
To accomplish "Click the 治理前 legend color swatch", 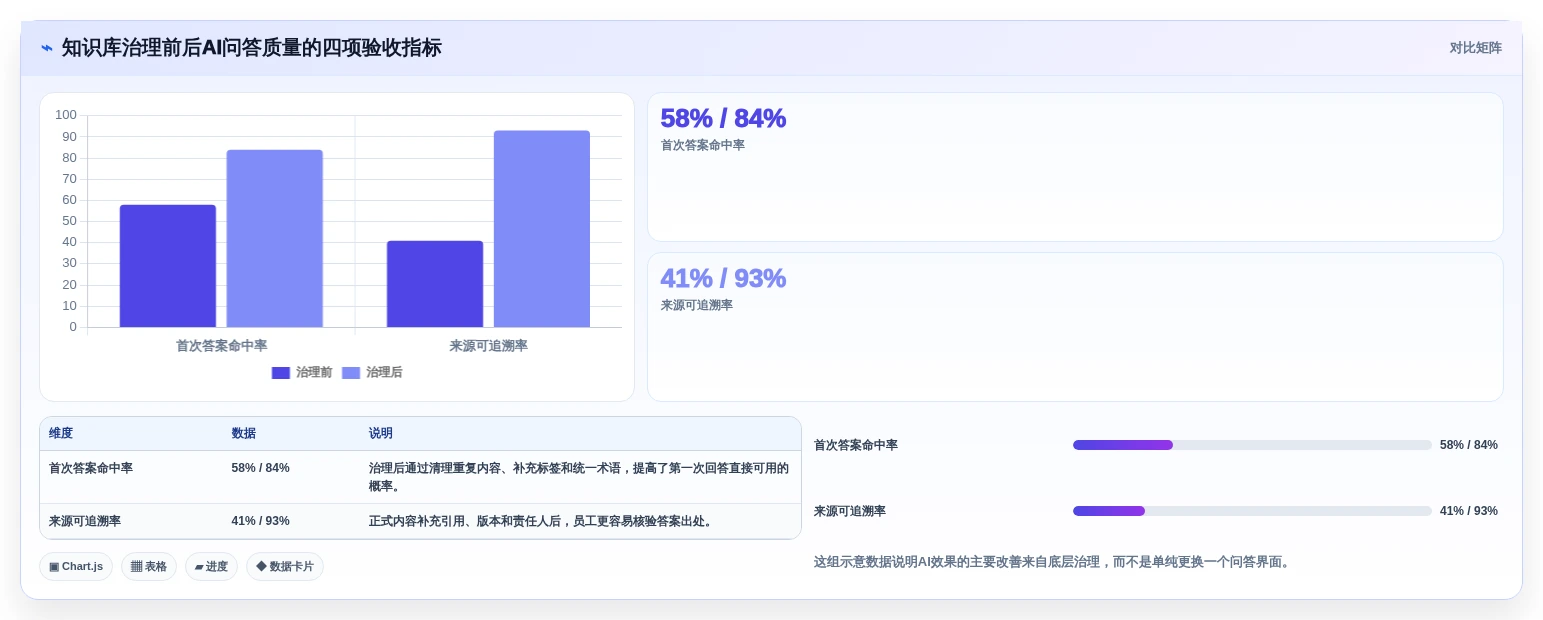I will point(281,373).
